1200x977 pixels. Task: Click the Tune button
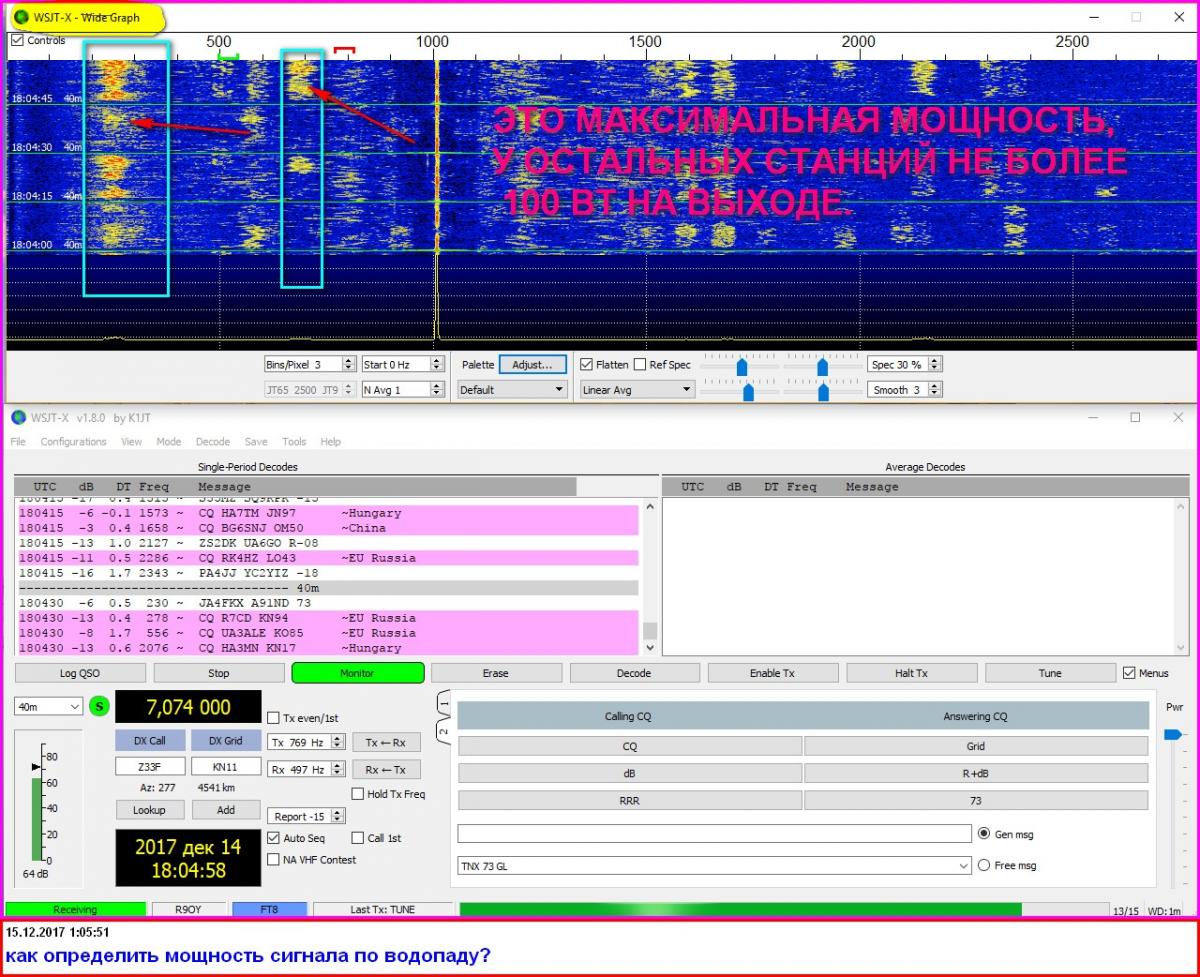tap(1049, 673)
